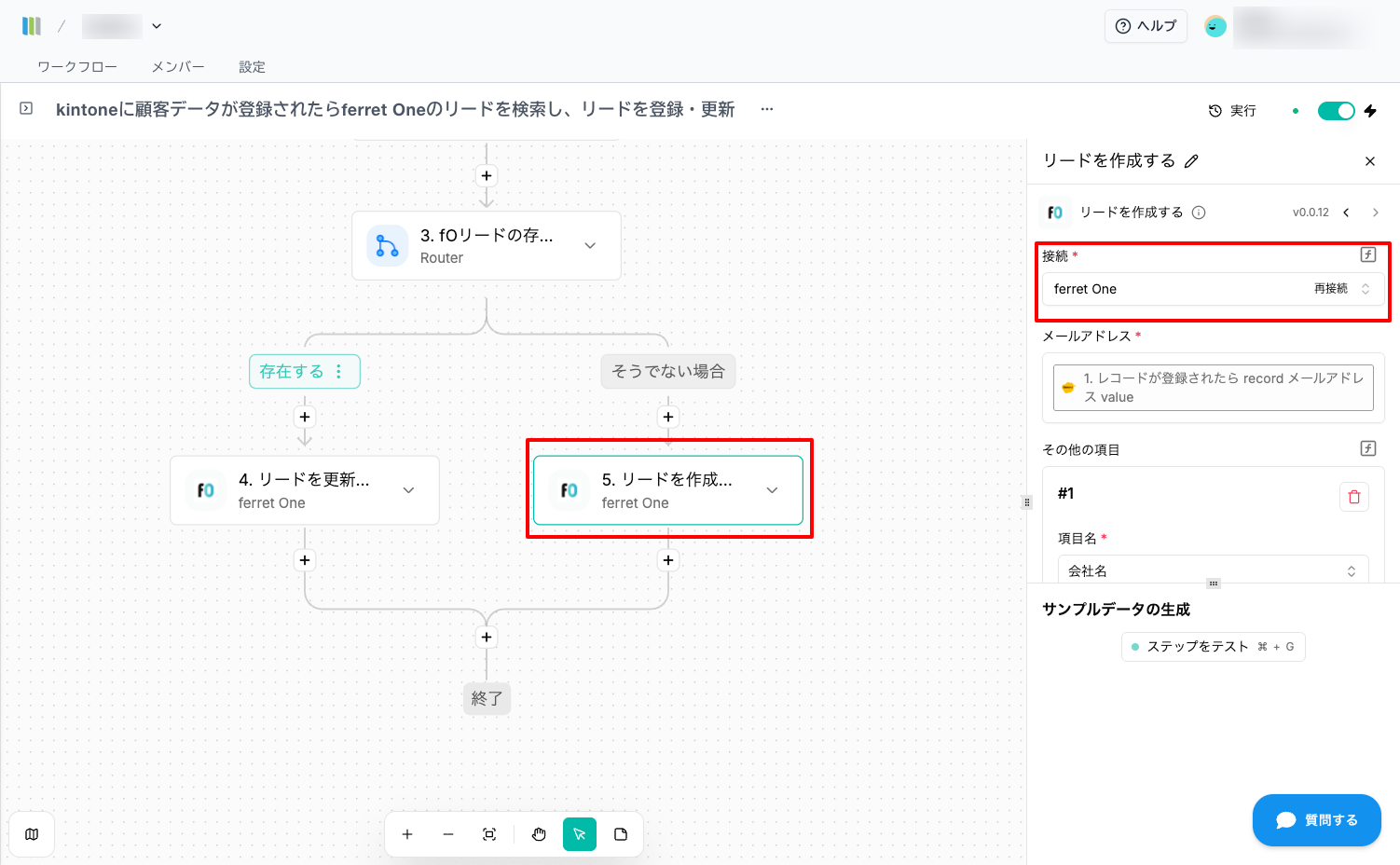This screenshot has width=1400, height=865.
Task: Open the 項目名 dropdown showing 会社名
Action: point(1212,570)
